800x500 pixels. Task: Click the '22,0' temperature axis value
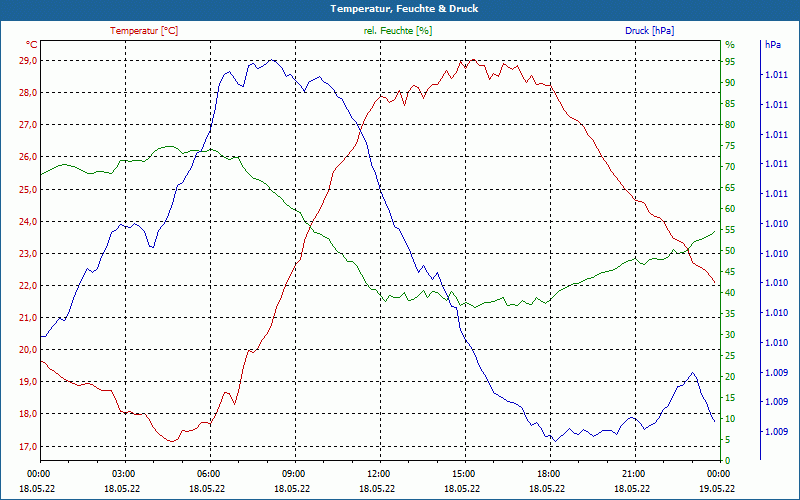pyautogui.click(x=28, y=286)
